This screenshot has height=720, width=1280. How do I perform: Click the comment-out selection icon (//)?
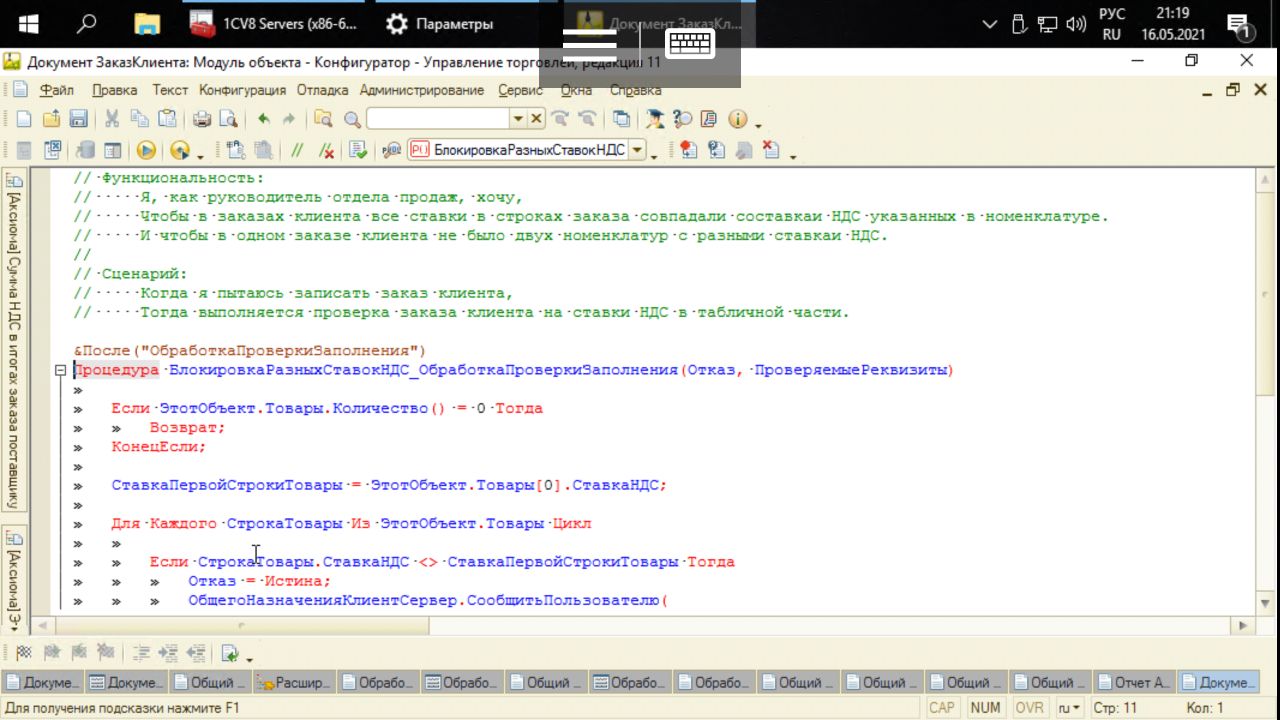[297, 150]
